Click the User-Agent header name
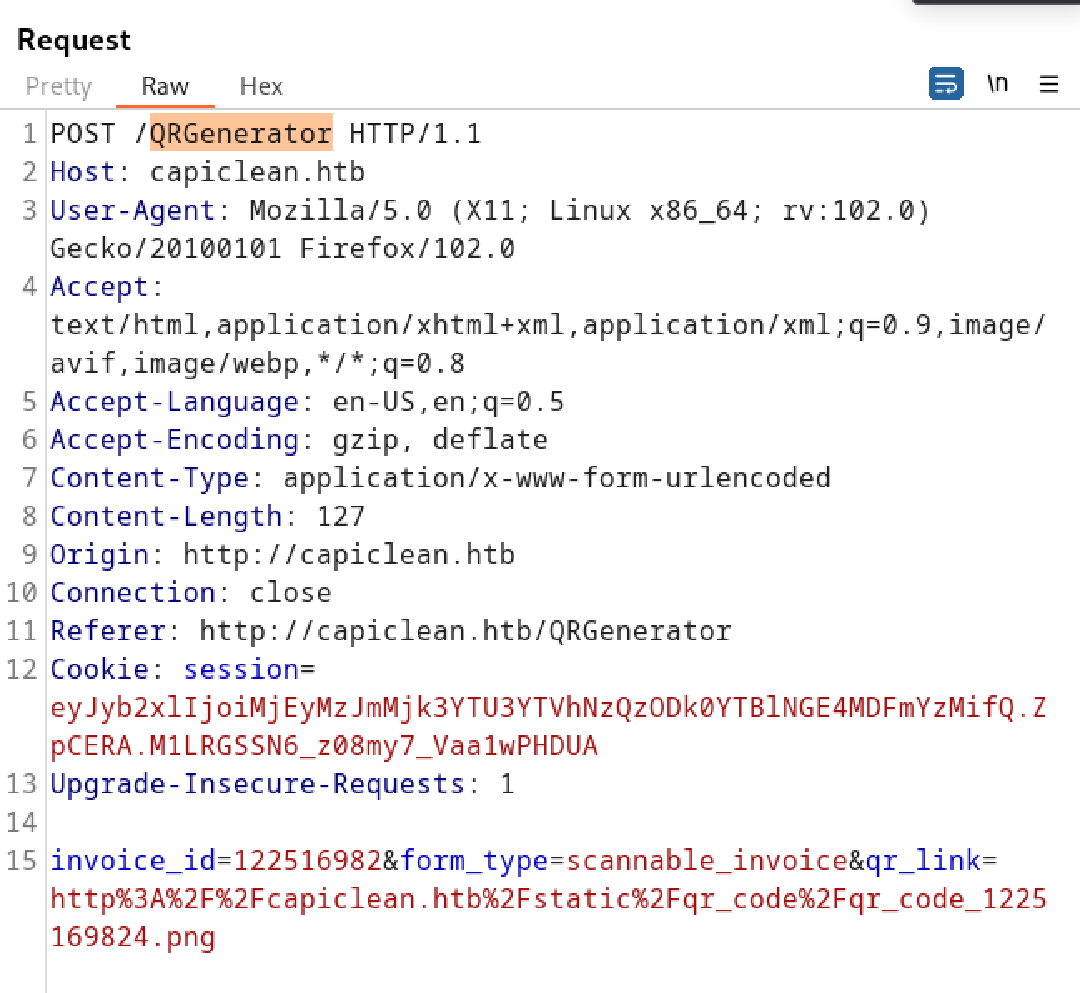 point(132,211)
